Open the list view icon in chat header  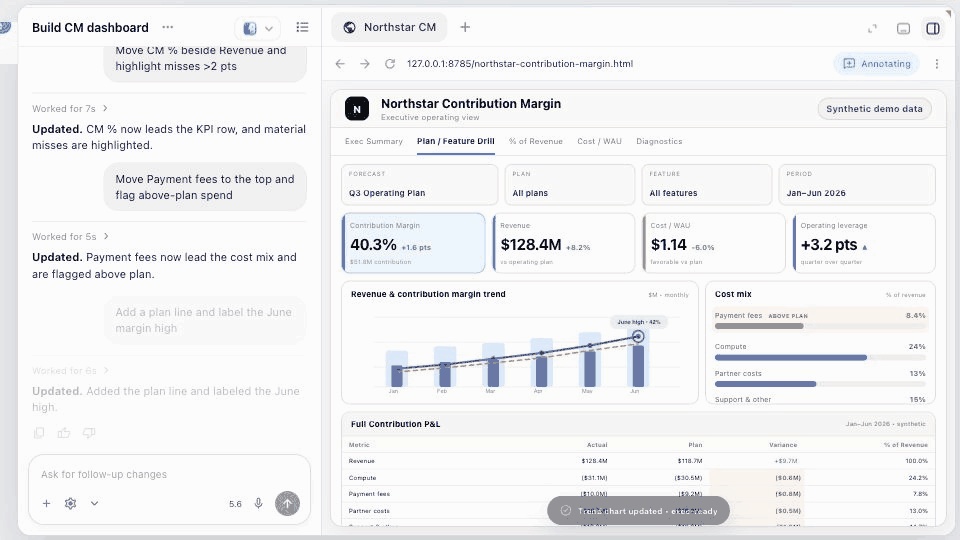click(302, 27)
